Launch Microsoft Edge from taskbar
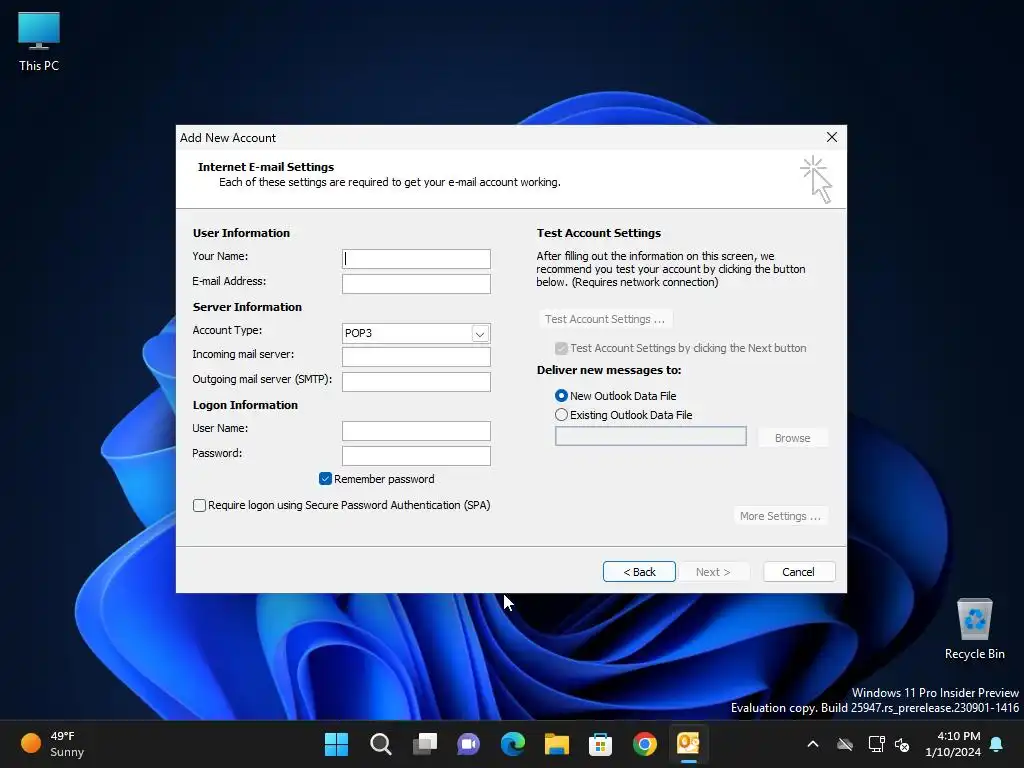The width and height of the screenshot is (1024, 768). pos(513,744)
